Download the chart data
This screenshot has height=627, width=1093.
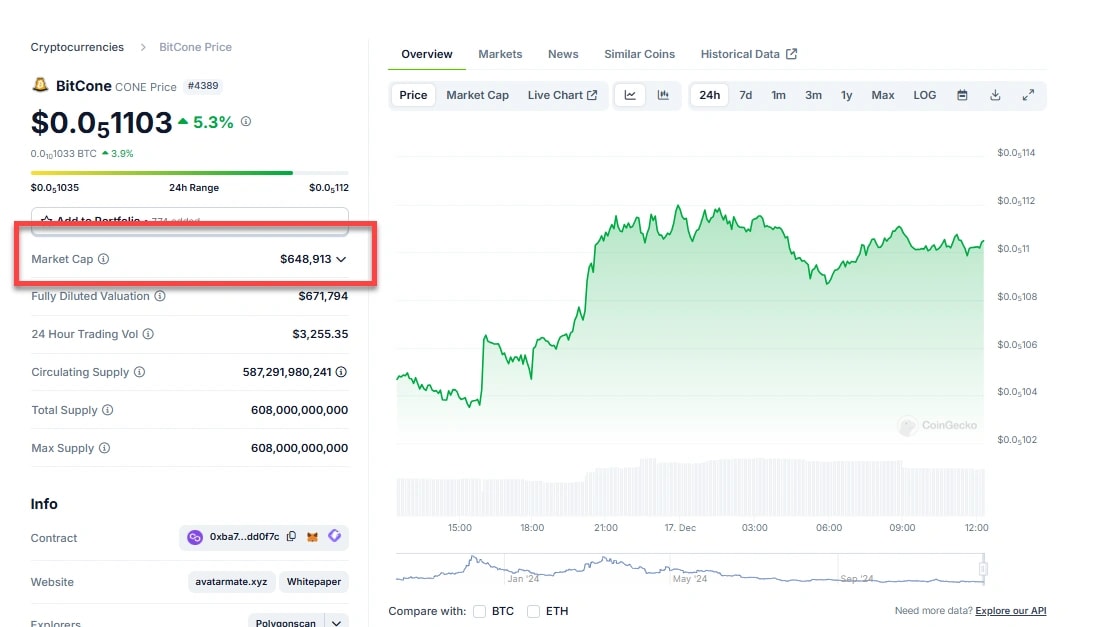coord(995,95)
